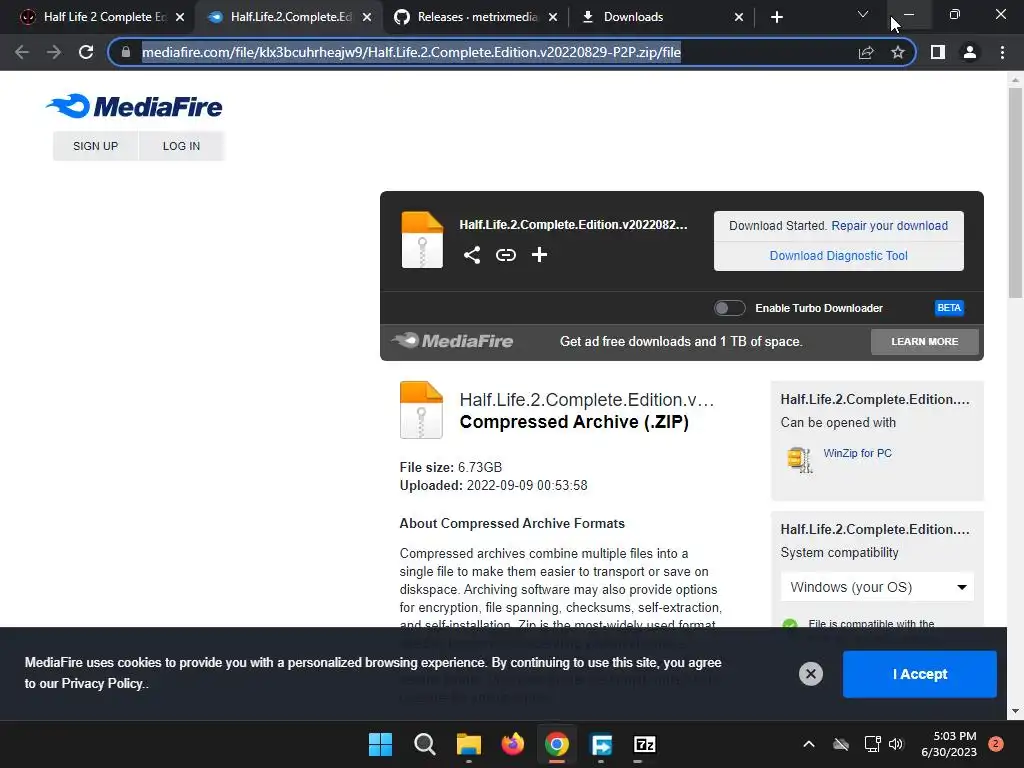Click 'About Compressed Archive Formats' heading
1024x768 pixels.
point(512,523)
